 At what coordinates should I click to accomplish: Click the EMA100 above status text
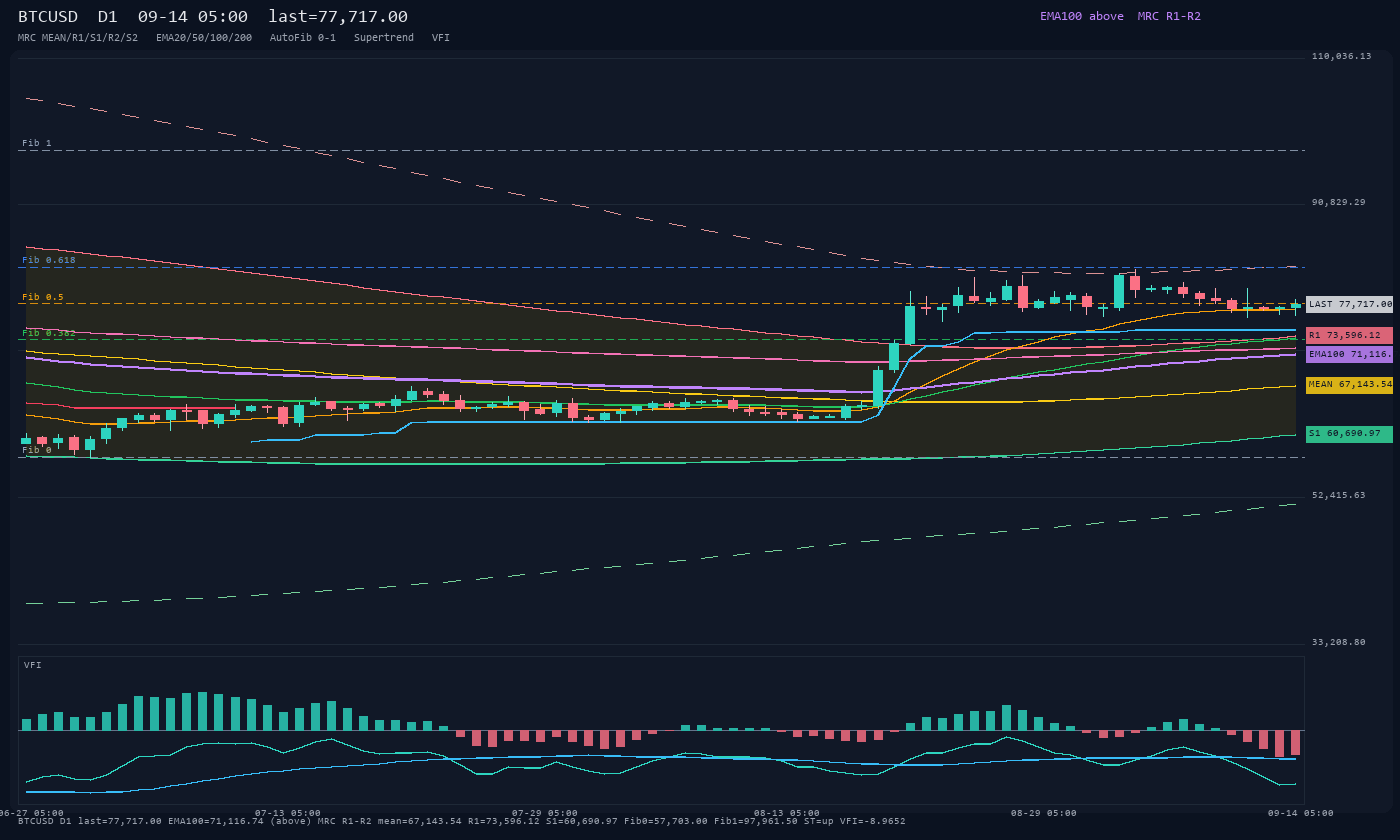pos(1082,17)
